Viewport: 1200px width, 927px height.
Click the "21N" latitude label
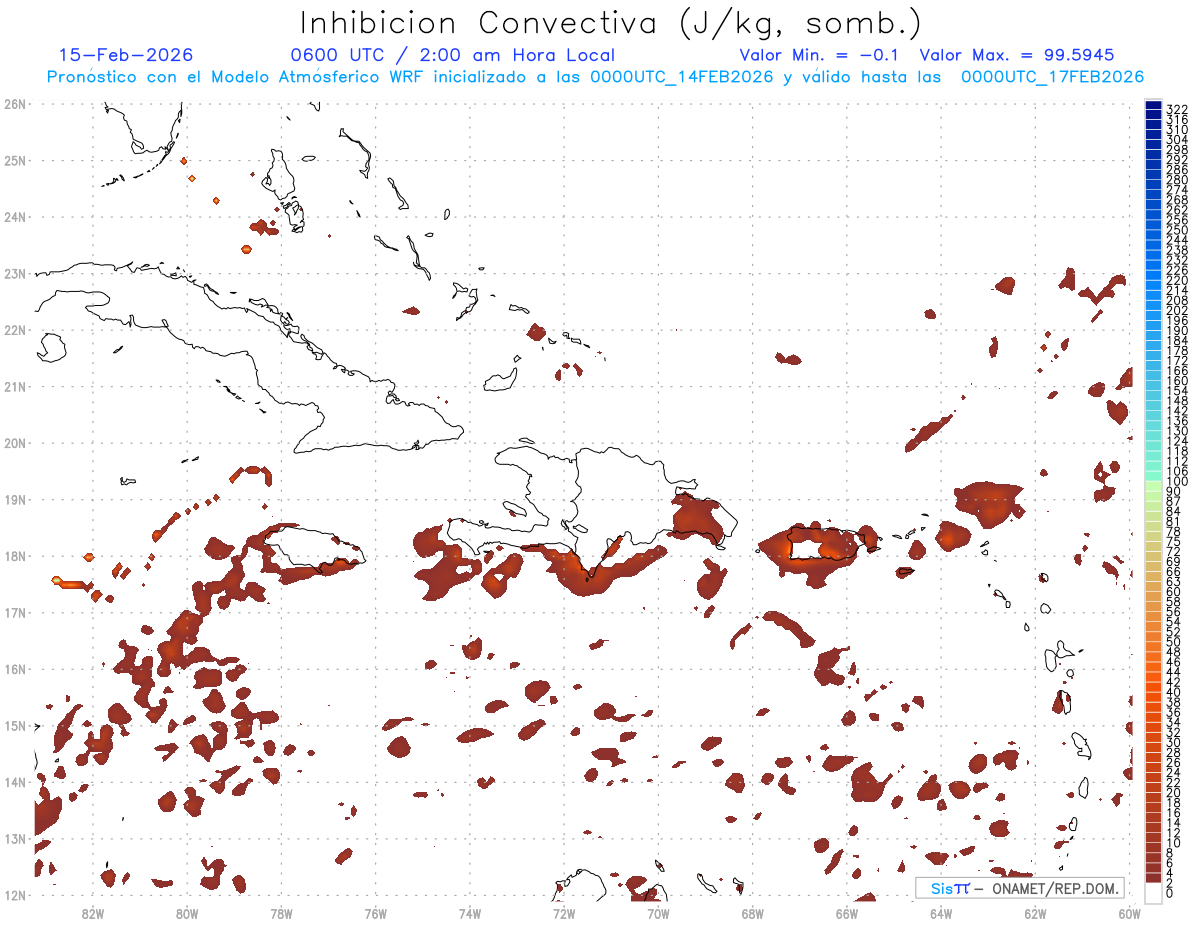click(x=15, y=386)
